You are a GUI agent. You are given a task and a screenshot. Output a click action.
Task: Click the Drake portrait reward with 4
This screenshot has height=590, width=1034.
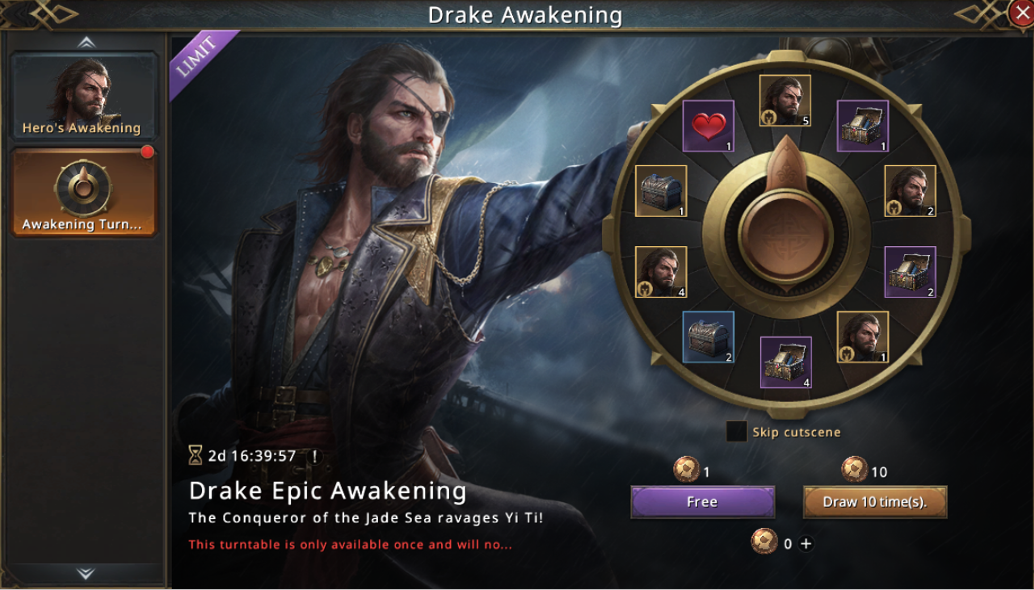pyautogui.click(x=661, y=272)
